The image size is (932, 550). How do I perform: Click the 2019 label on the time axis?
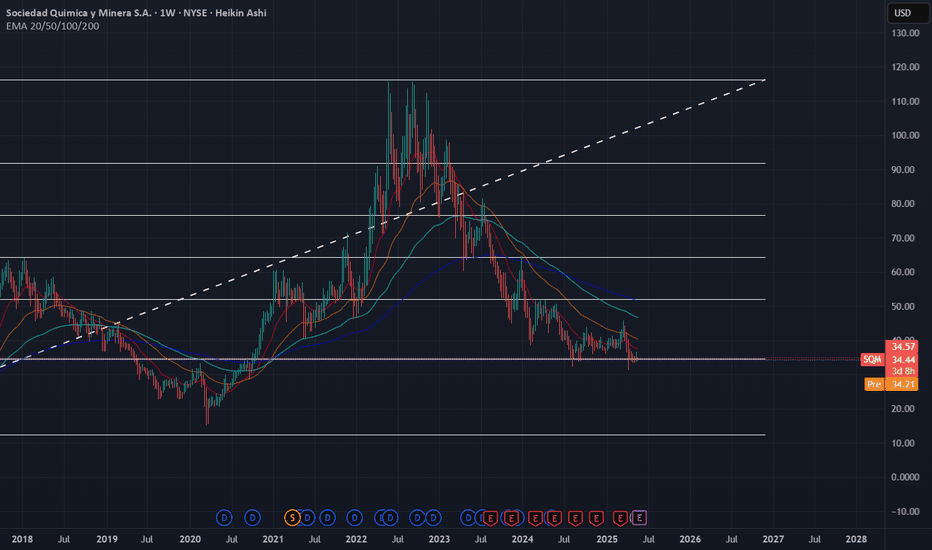click(107, 539)
